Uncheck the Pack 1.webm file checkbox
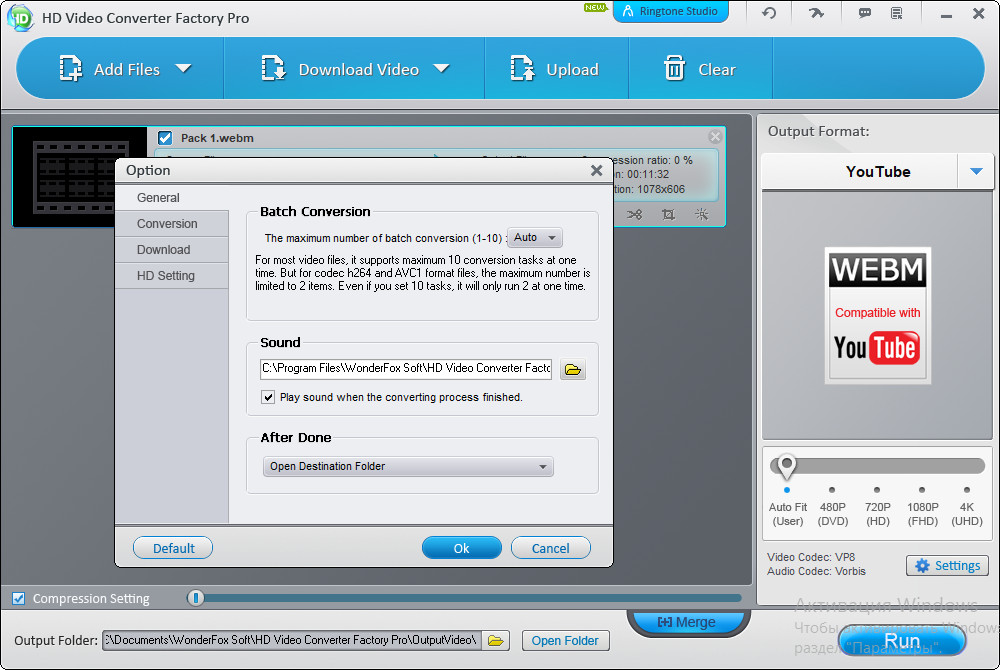 click(x=165, y=138)
